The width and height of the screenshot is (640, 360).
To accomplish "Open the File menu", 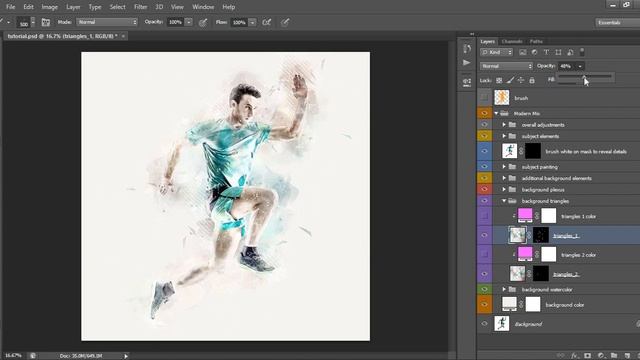I will tap(10, 7).
